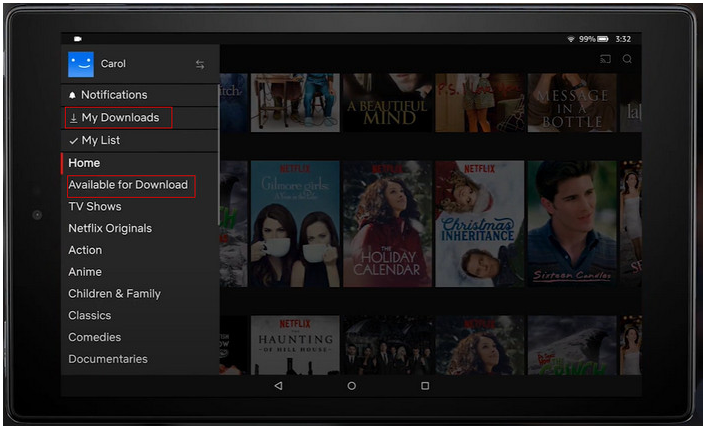The width and height of the screenshot is (706, 429).
Task: Open My Downloads from the sidebar
Action: point(119,118)
